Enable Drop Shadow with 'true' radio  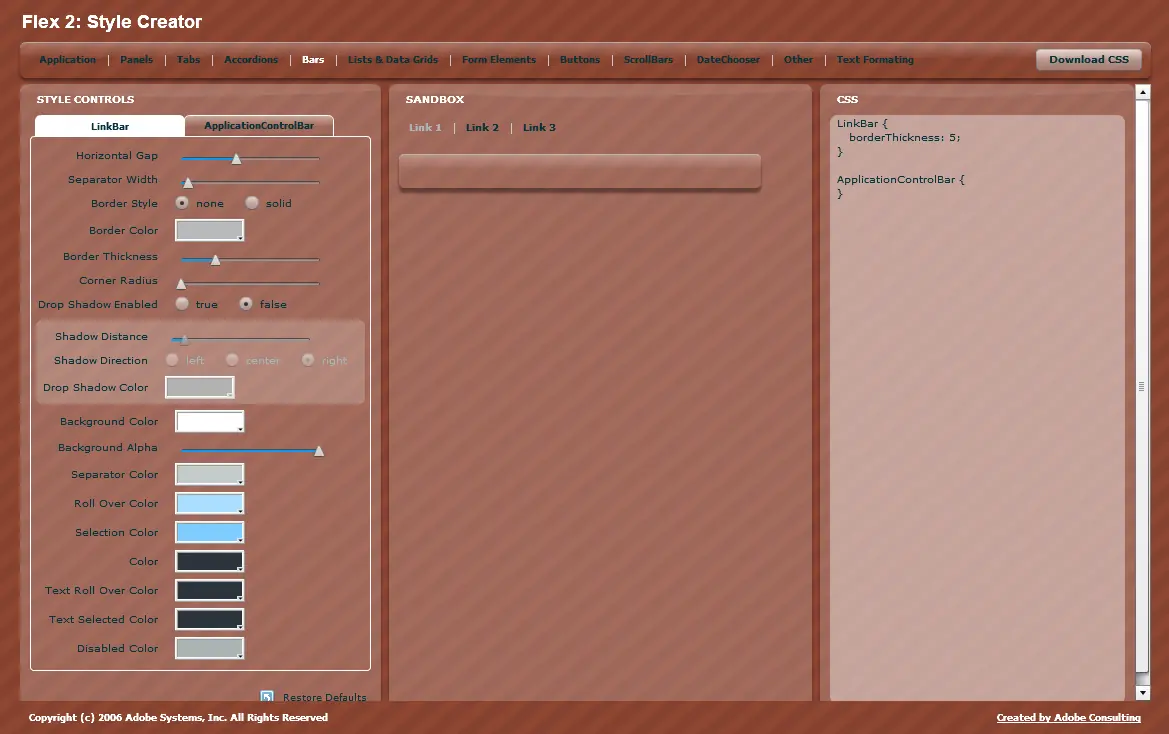tap(182, 303)
